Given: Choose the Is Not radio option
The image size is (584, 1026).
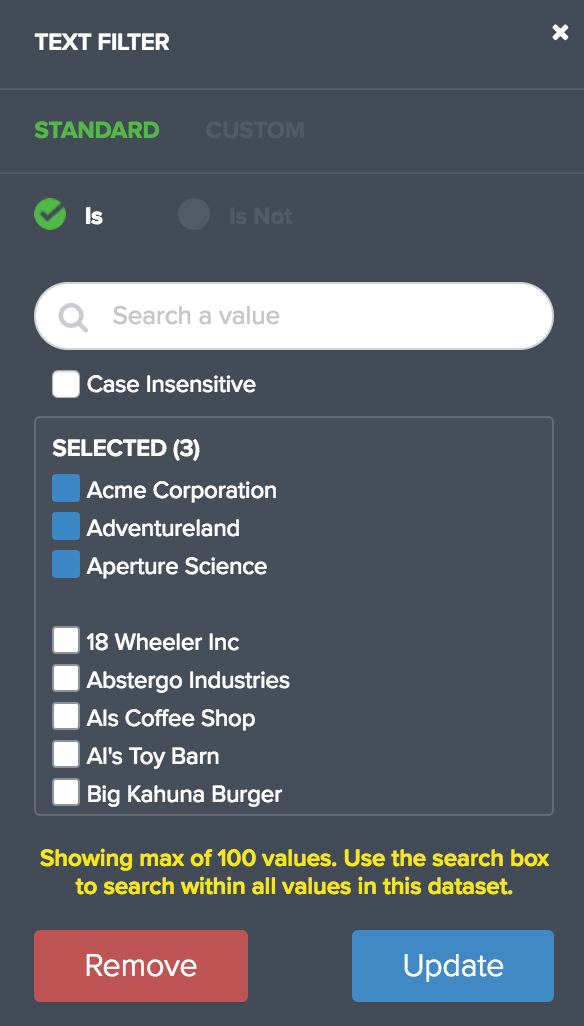Looking at the screenshot, I should pyautogui.click(x=194, y=214).
